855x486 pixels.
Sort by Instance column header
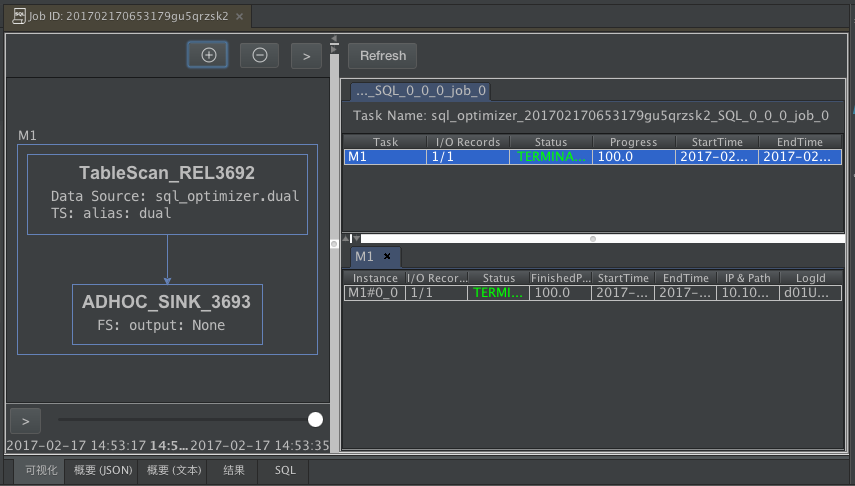click(x=375, y=278)
